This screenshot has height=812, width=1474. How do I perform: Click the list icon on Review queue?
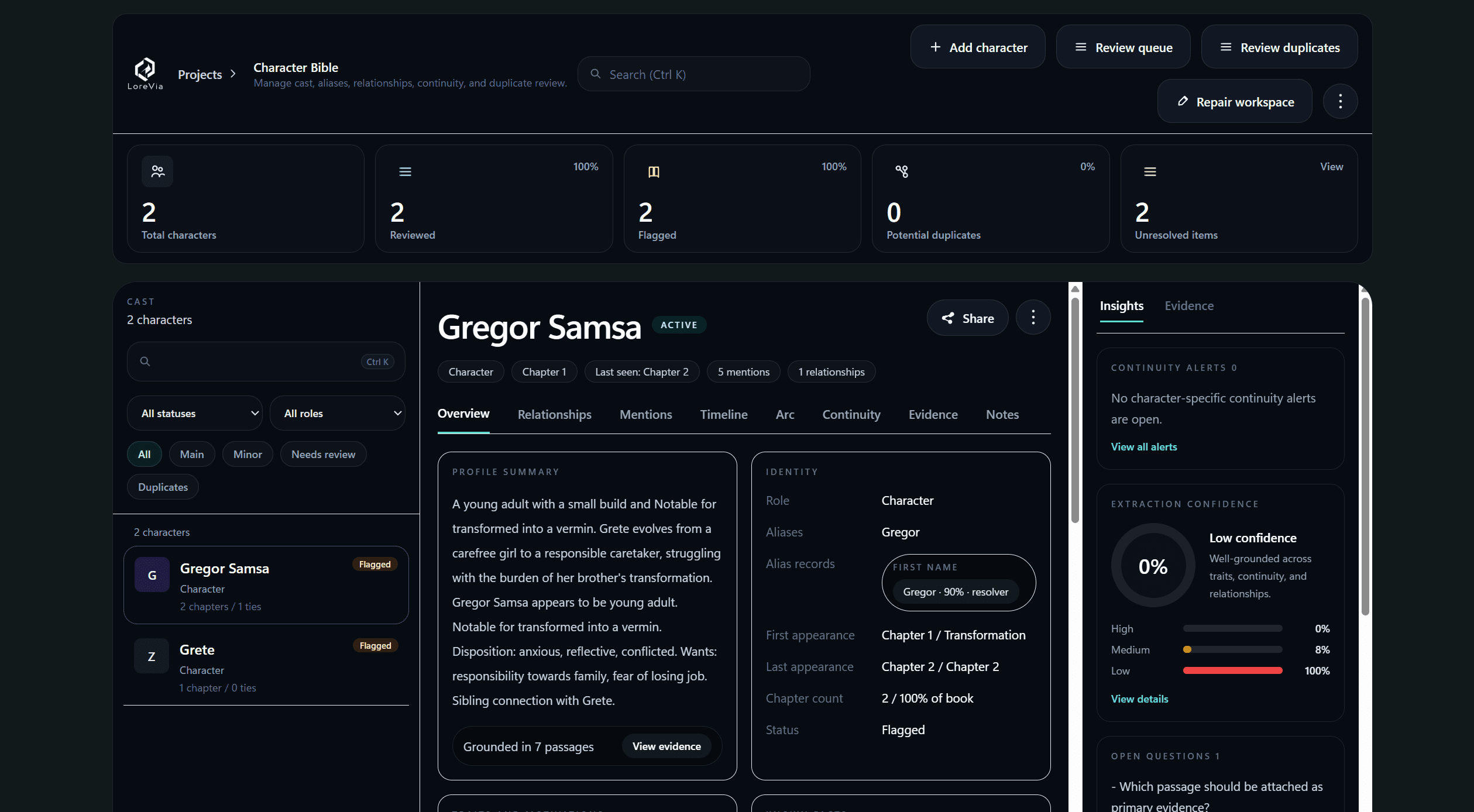click(1081, 47)
